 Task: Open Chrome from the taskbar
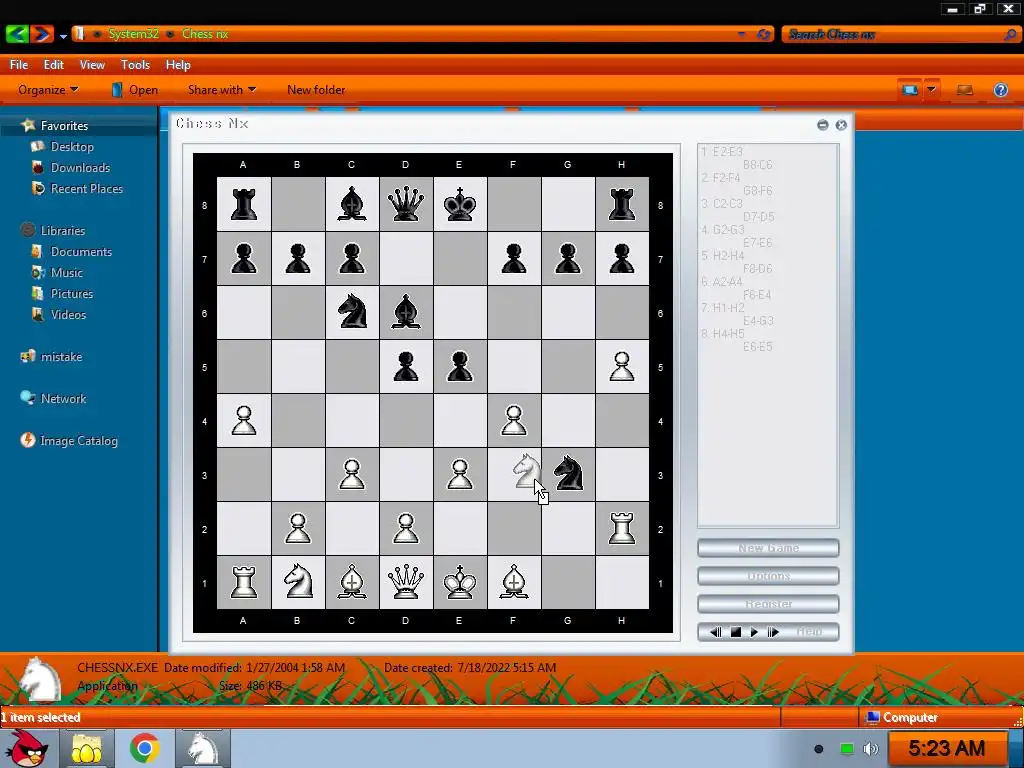[x=145, y=748]
